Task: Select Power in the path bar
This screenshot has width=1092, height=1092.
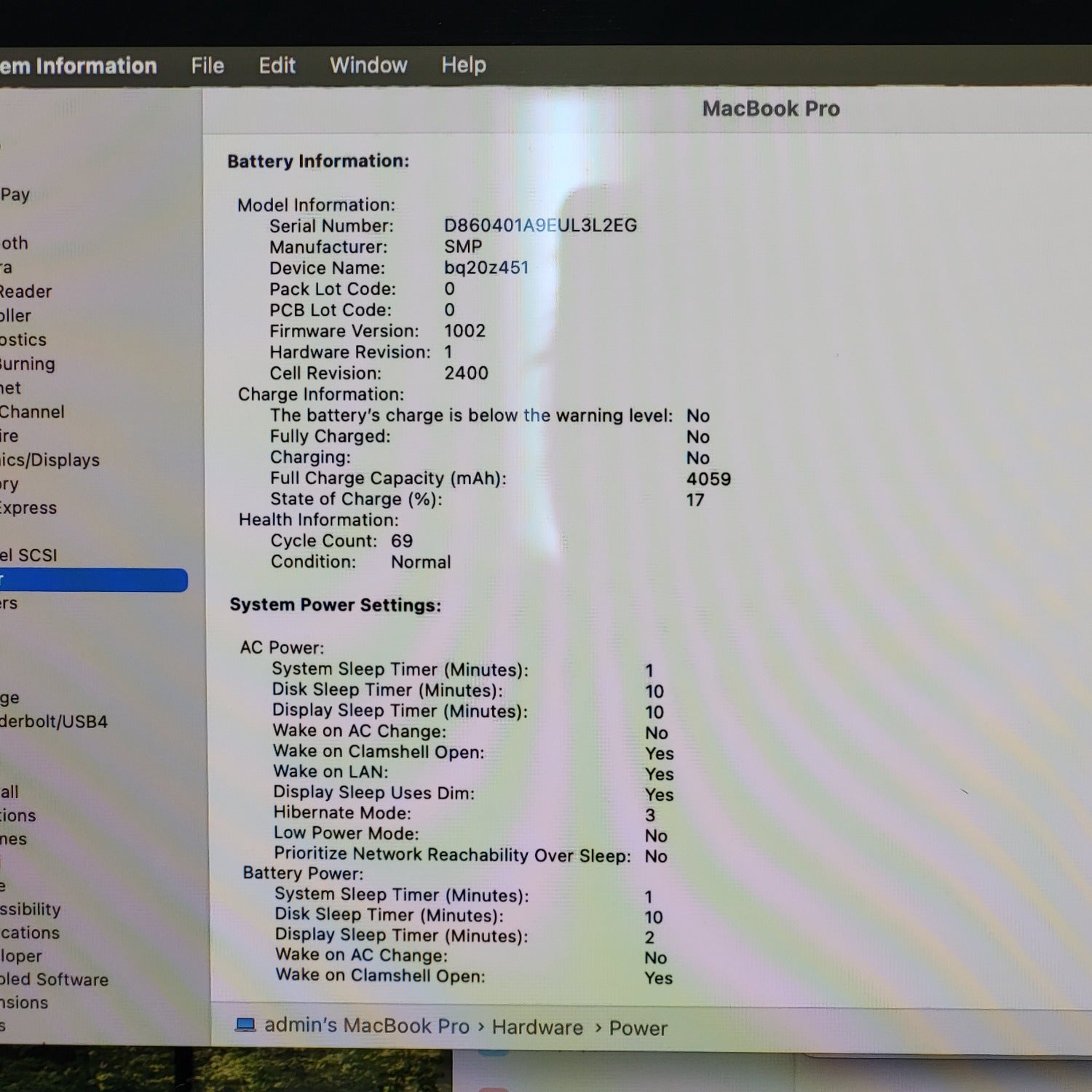Action: coord(638,1028)
